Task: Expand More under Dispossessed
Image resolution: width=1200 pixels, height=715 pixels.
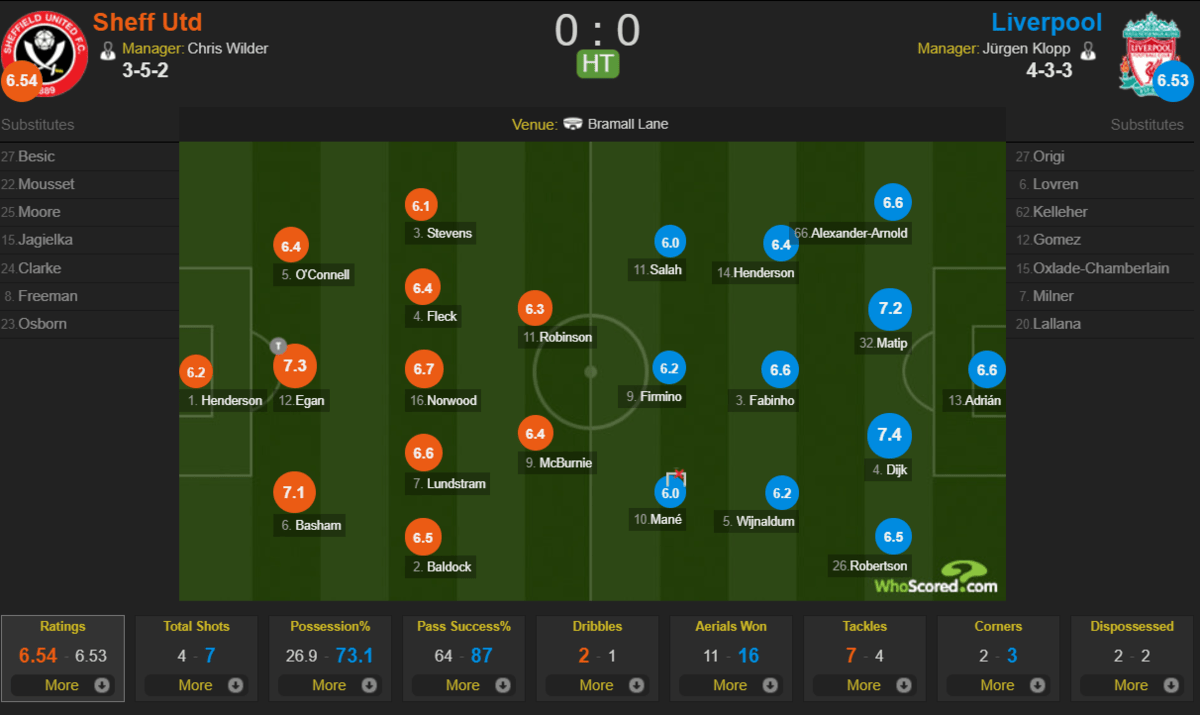Action: [1132, 685]
